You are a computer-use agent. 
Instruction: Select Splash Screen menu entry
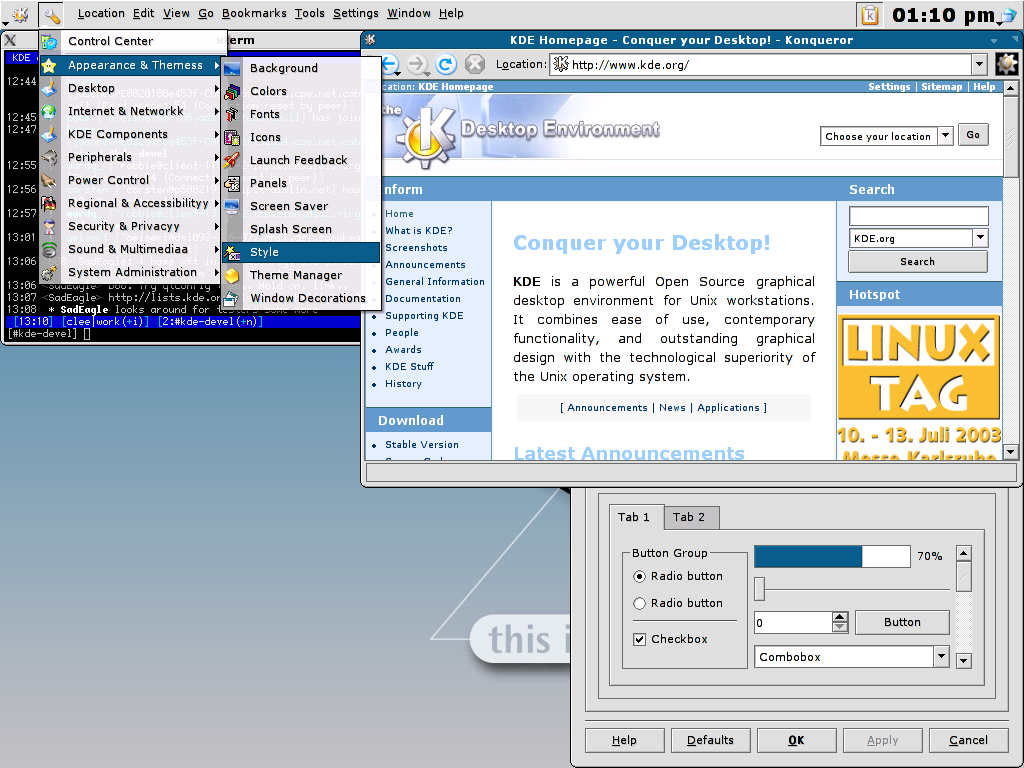[301, 229]
